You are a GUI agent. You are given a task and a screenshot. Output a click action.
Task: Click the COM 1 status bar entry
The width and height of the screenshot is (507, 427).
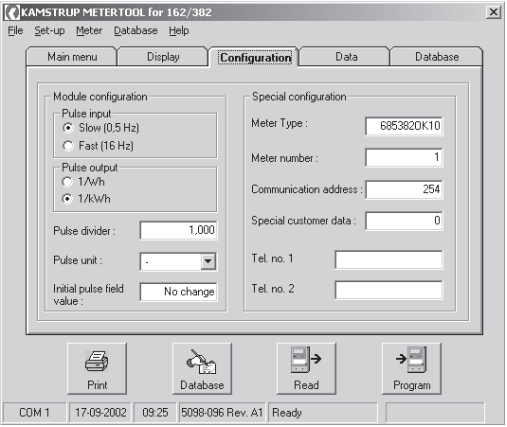[34, 413]
